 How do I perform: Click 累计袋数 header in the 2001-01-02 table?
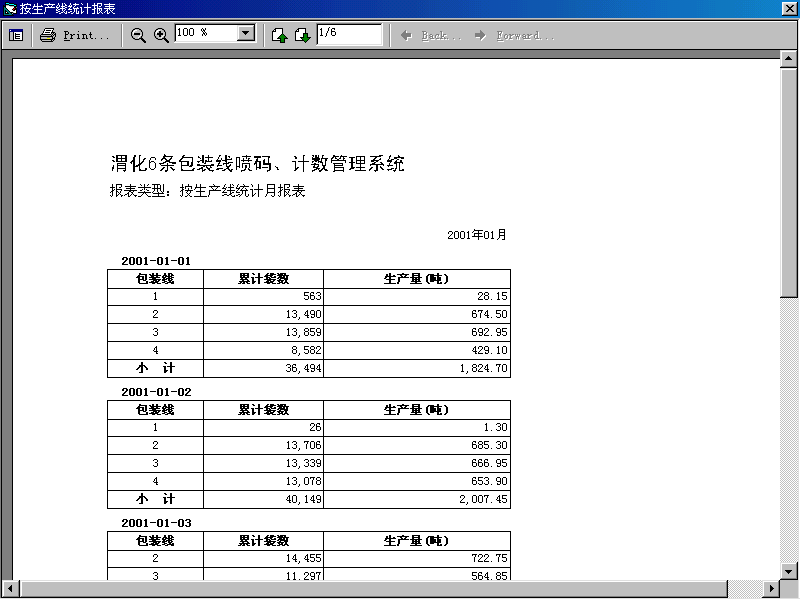coord(263,410)
